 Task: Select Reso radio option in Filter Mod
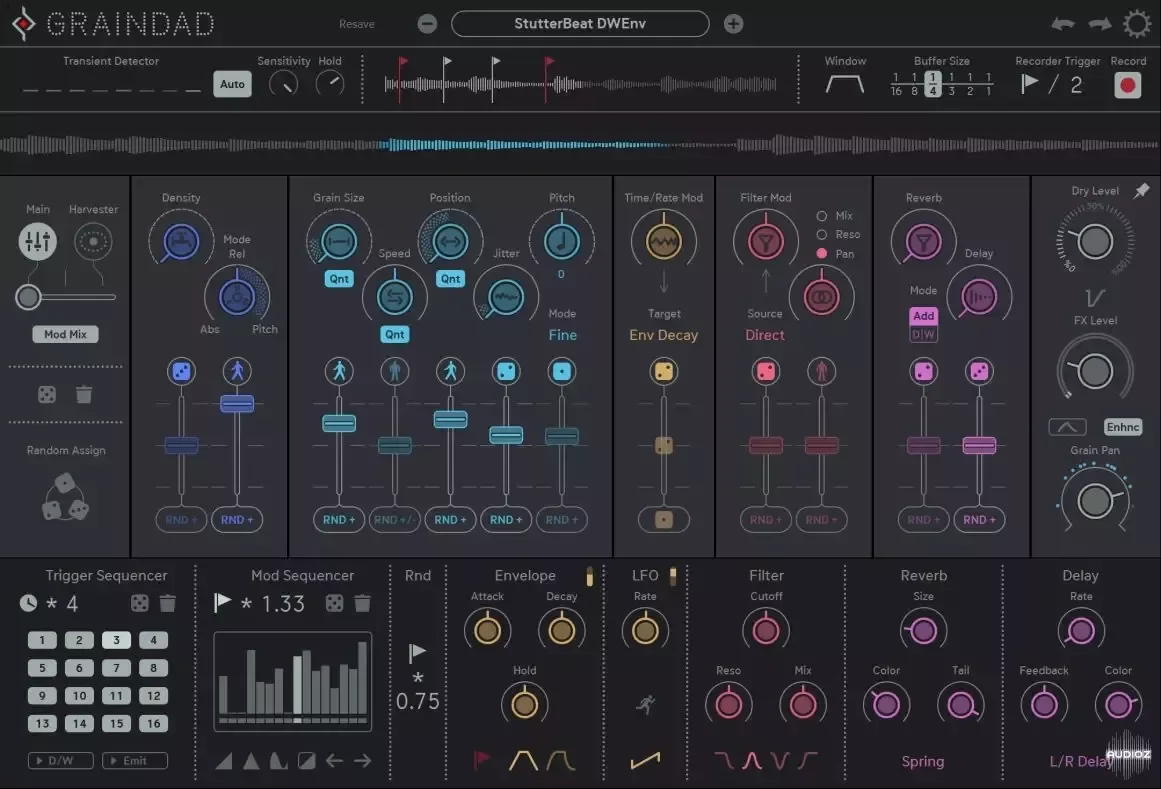[821, 235]
